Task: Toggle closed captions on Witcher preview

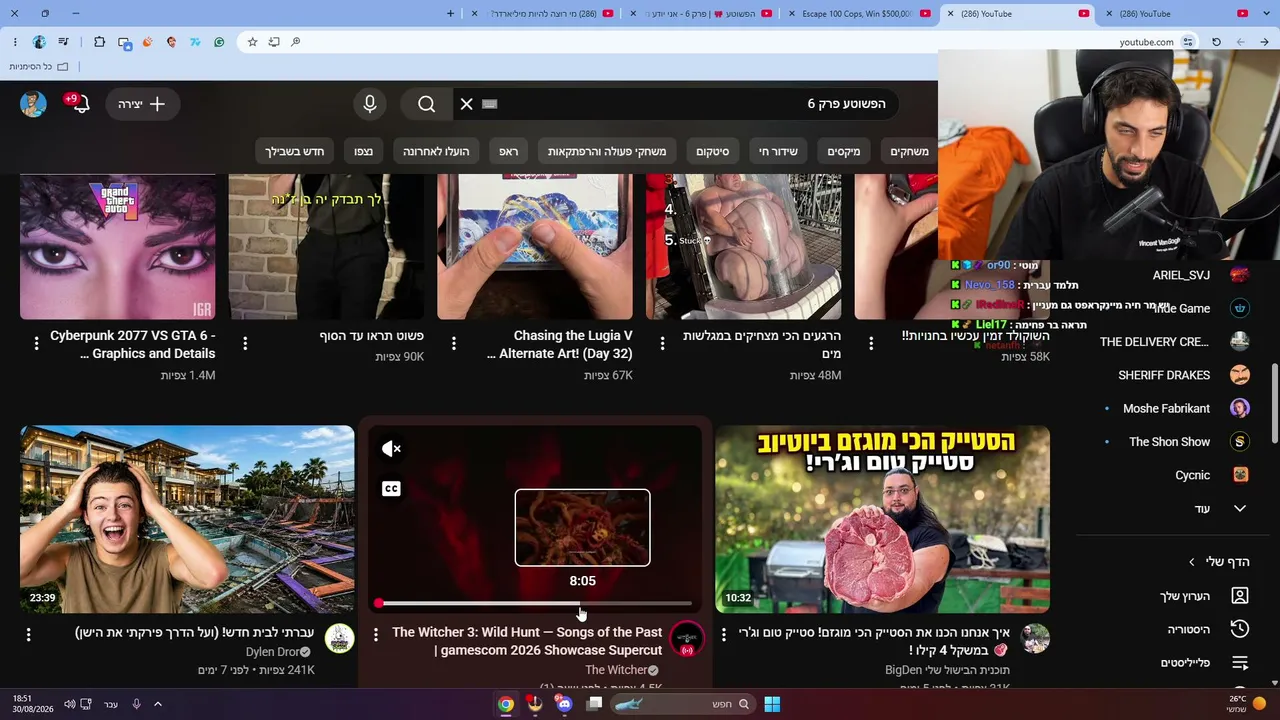Action: 391,489
